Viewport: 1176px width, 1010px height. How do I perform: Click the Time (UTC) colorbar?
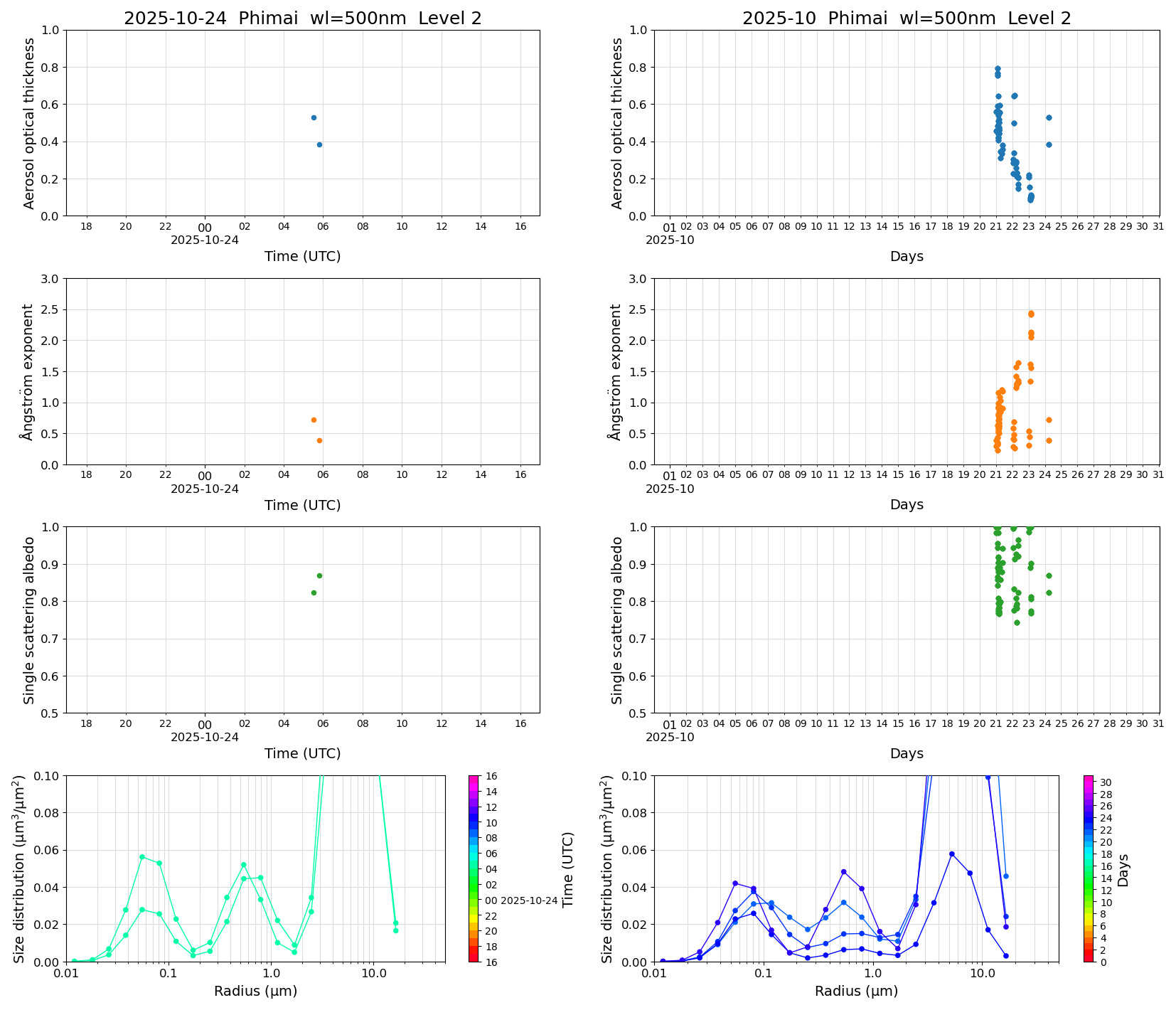(x=474, y=868)
